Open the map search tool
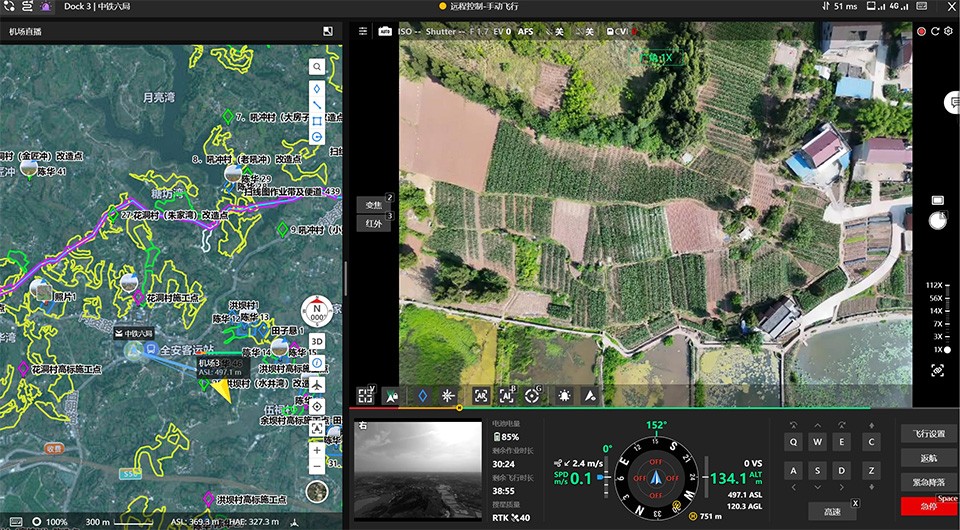The width and height of the screenshot is (960, 530). [317, 66]
